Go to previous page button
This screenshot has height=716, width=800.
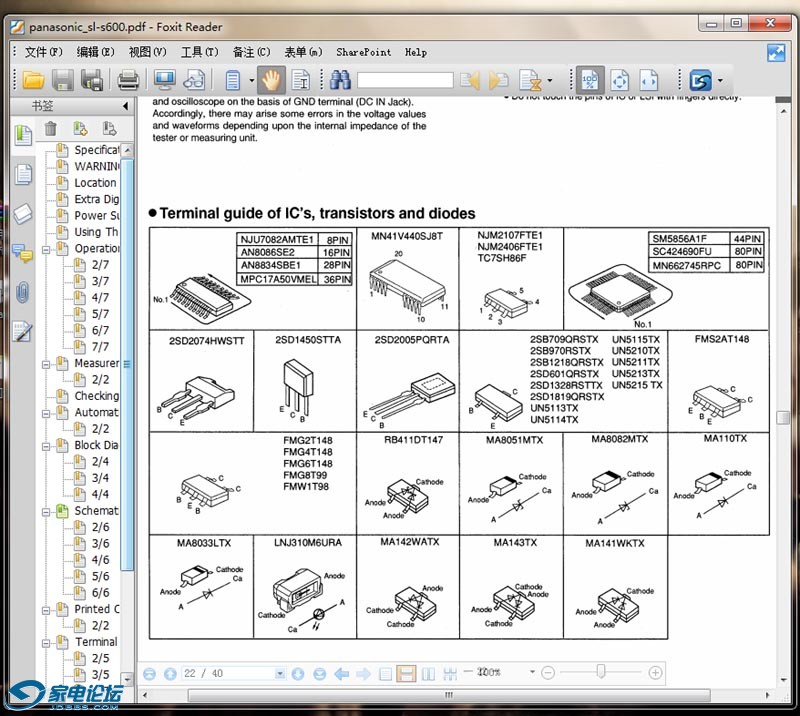[170, 674]
